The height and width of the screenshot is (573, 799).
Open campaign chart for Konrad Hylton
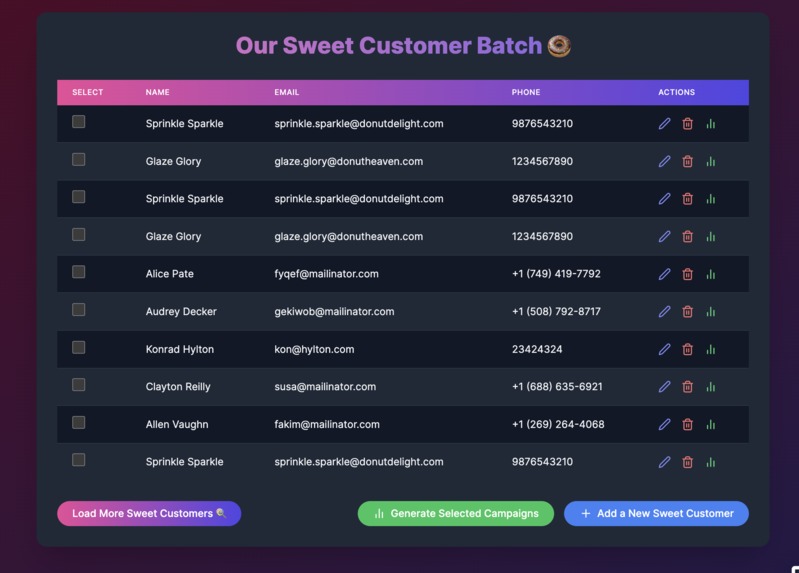tap(711, 349)
